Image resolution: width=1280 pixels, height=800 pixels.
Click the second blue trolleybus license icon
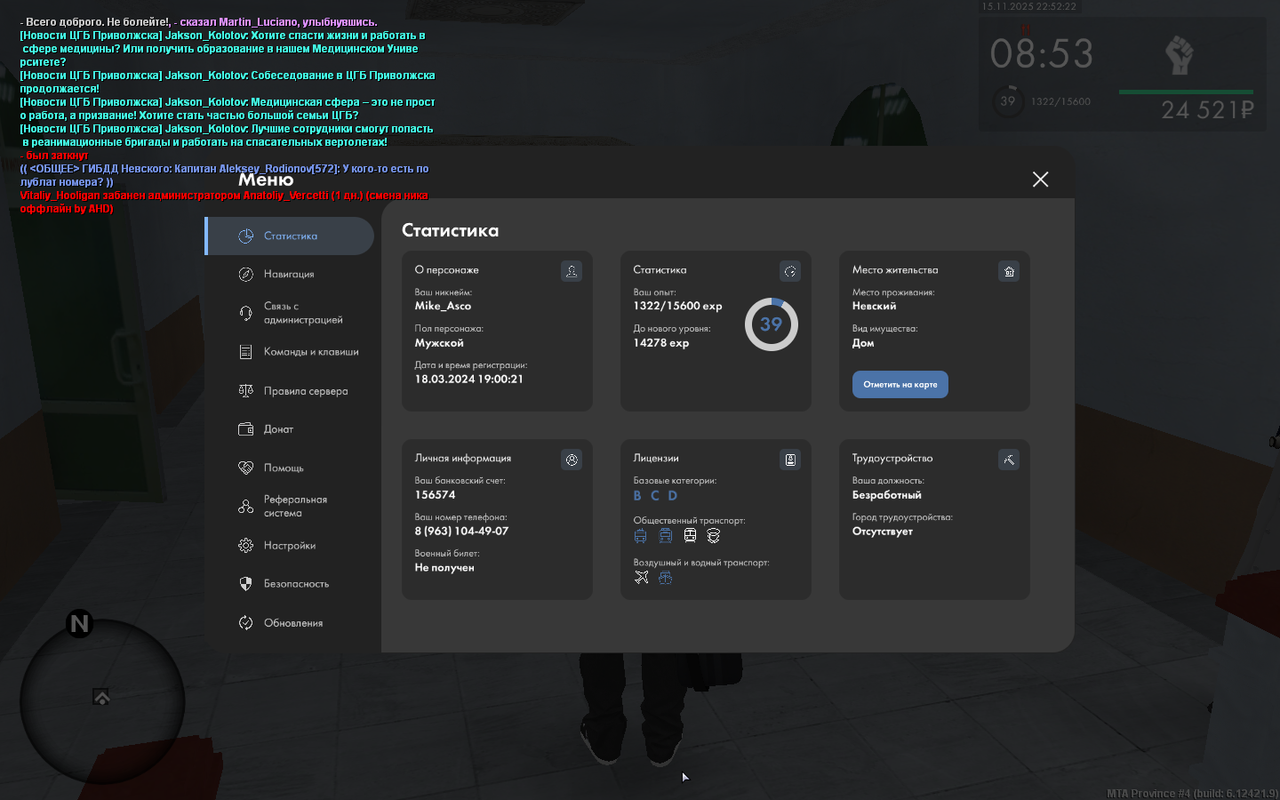[665, 536]
